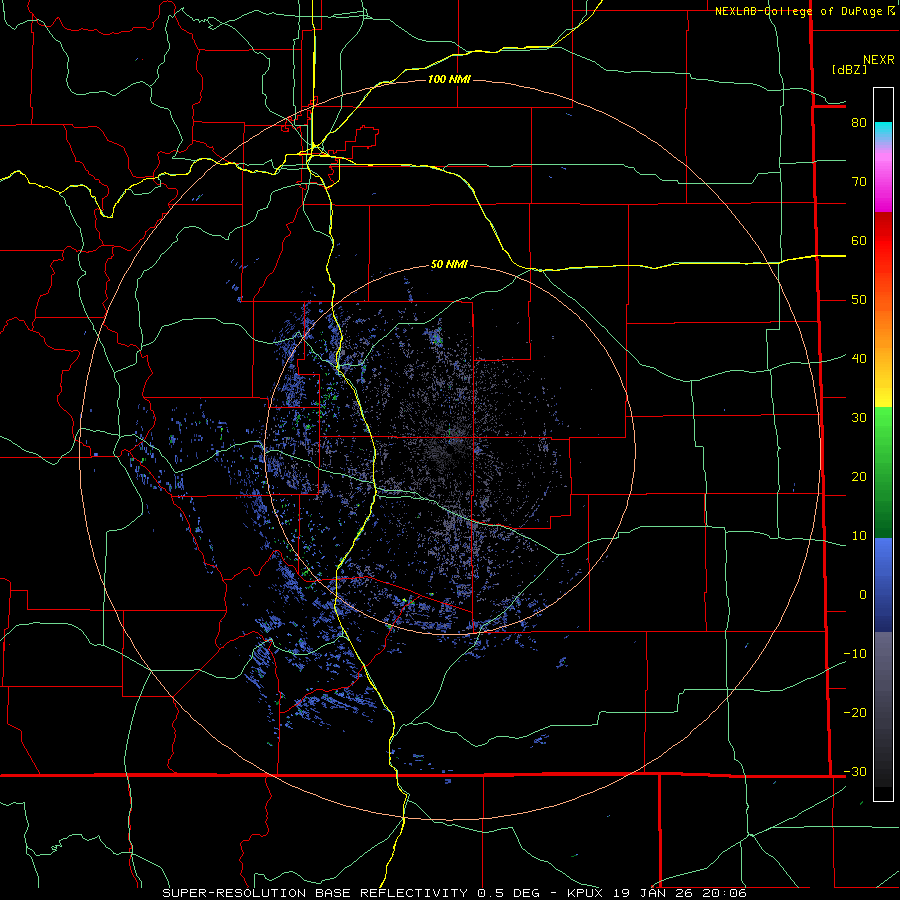
Task: Click the NEXR label above color scale
Action: coord(879,60)
